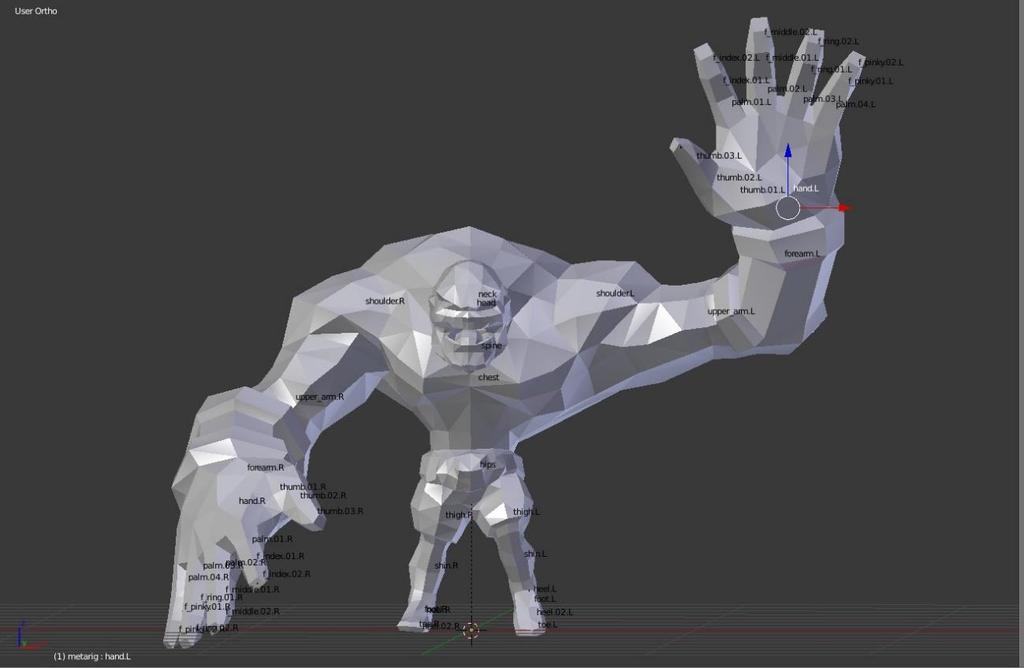Select the shoulder.L bone label

tap(615, 293)
